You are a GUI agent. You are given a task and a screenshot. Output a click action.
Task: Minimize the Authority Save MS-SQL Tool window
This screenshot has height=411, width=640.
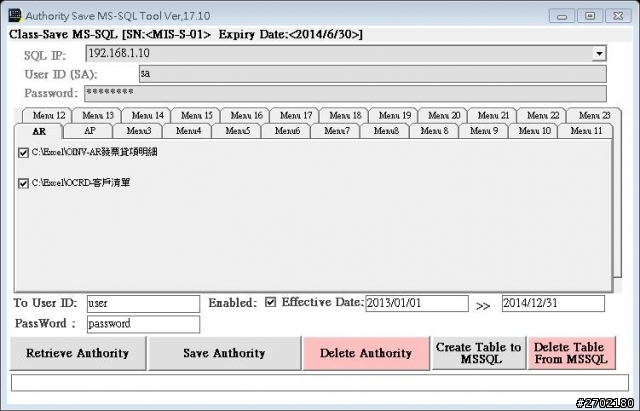click(x=562, y=16)
